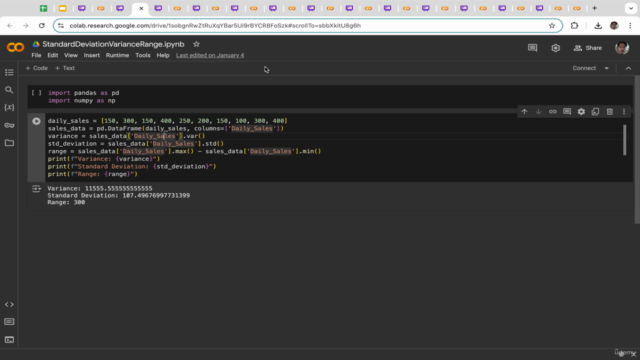Image resolution: width=640 pixels, height=360 pixels.
Task: Add a new Text cell
Action: click(65, 68)
